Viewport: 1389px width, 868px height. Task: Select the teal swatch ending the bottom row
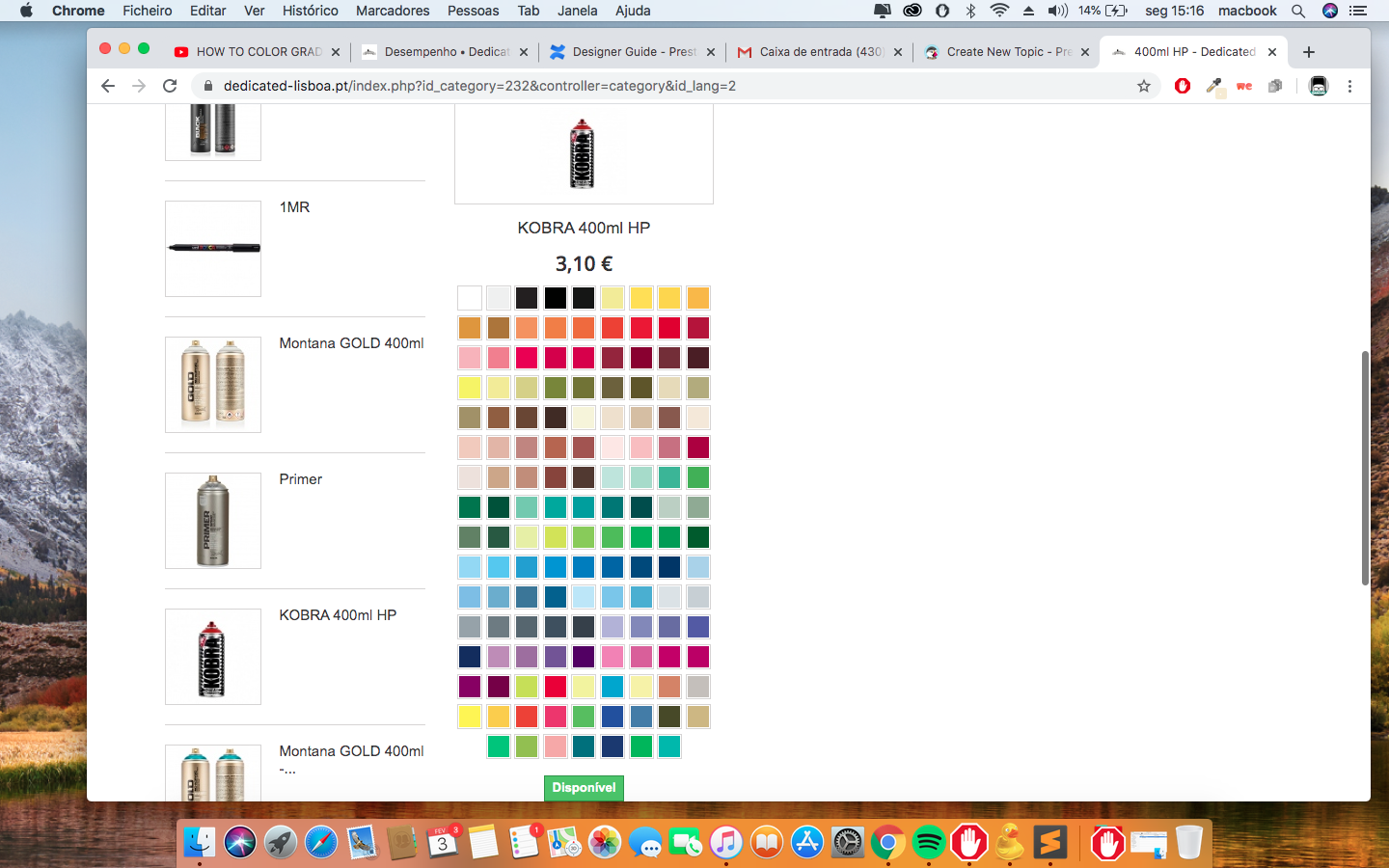[x=669, y=746]
